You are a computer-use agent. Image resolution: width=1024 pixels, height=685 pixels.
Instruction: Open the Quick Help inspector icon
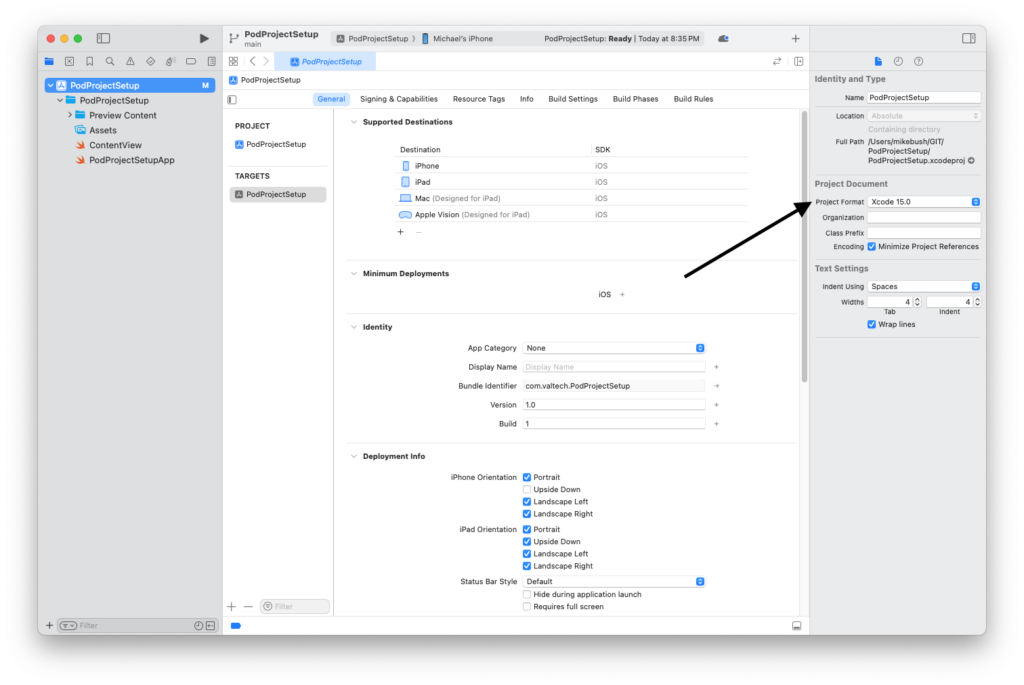tap(918, 62)
